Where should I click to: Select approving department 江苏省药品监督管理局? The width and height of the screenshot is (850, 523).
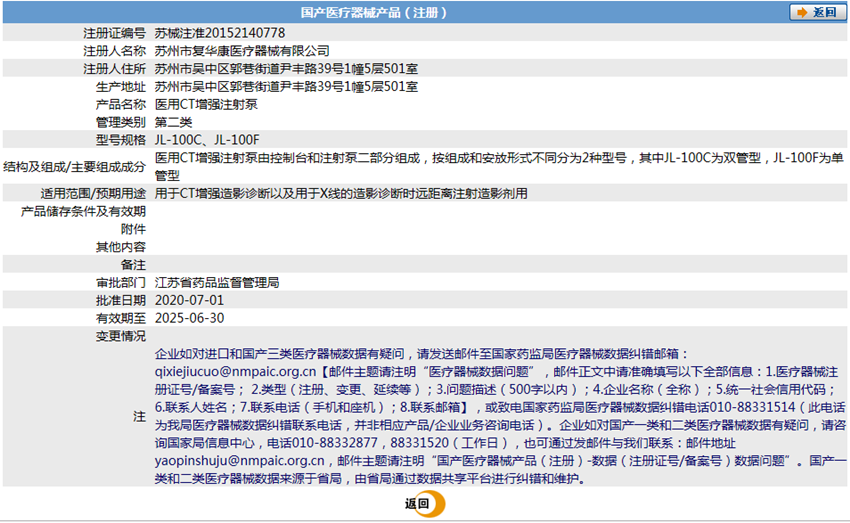(217, 282)
